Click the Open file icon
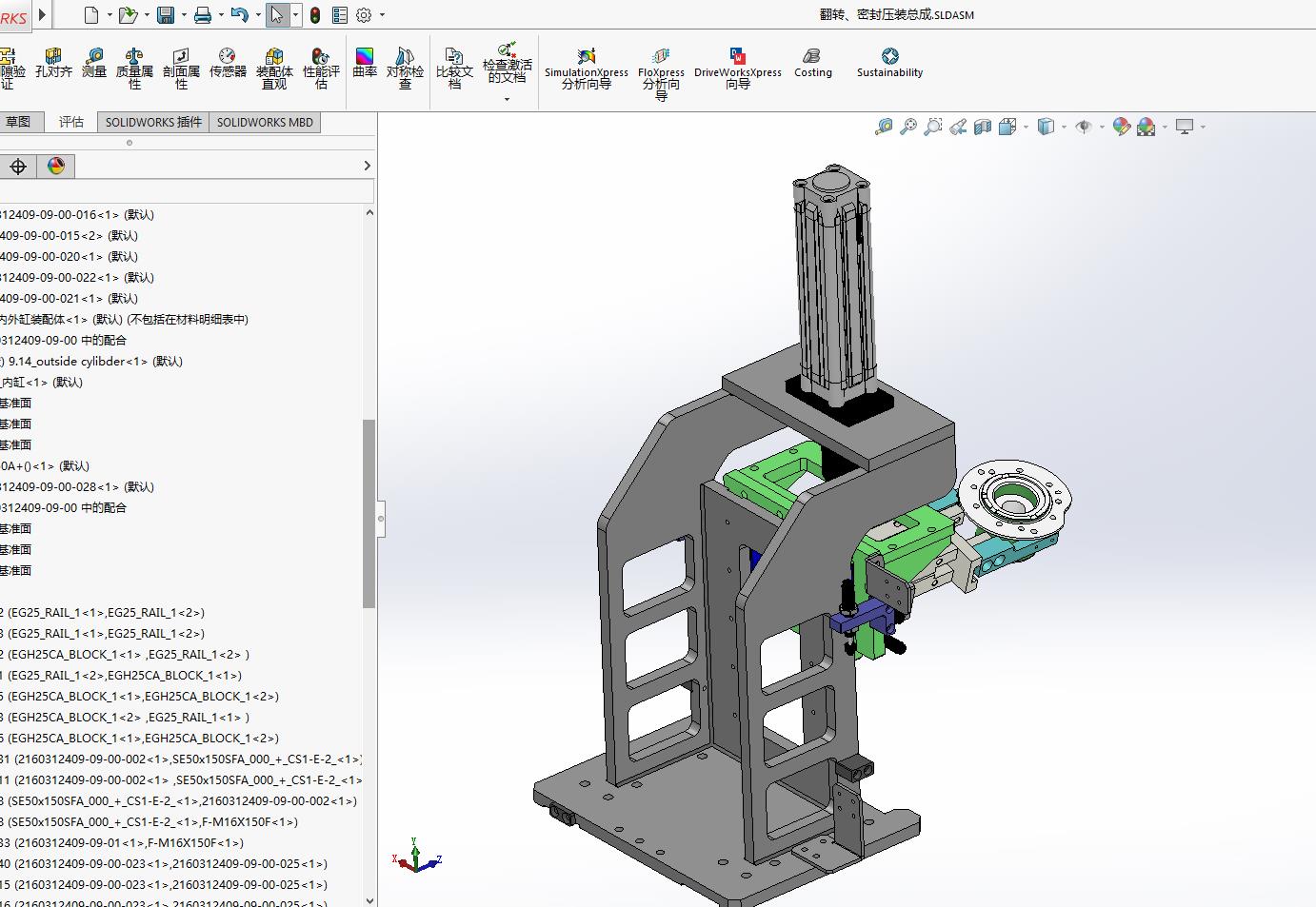Image resolution: width=1316 pixels, height=907 pixels. point(128,14)
